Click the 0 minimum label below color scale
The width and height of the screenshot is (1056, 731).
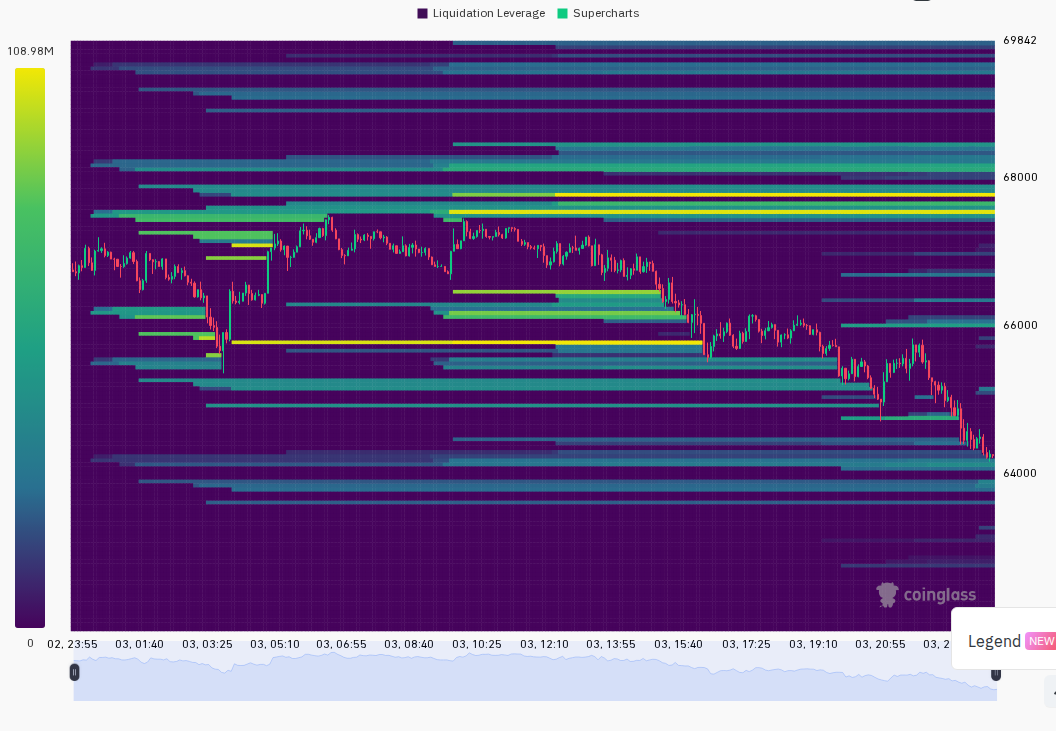(30, 643)
